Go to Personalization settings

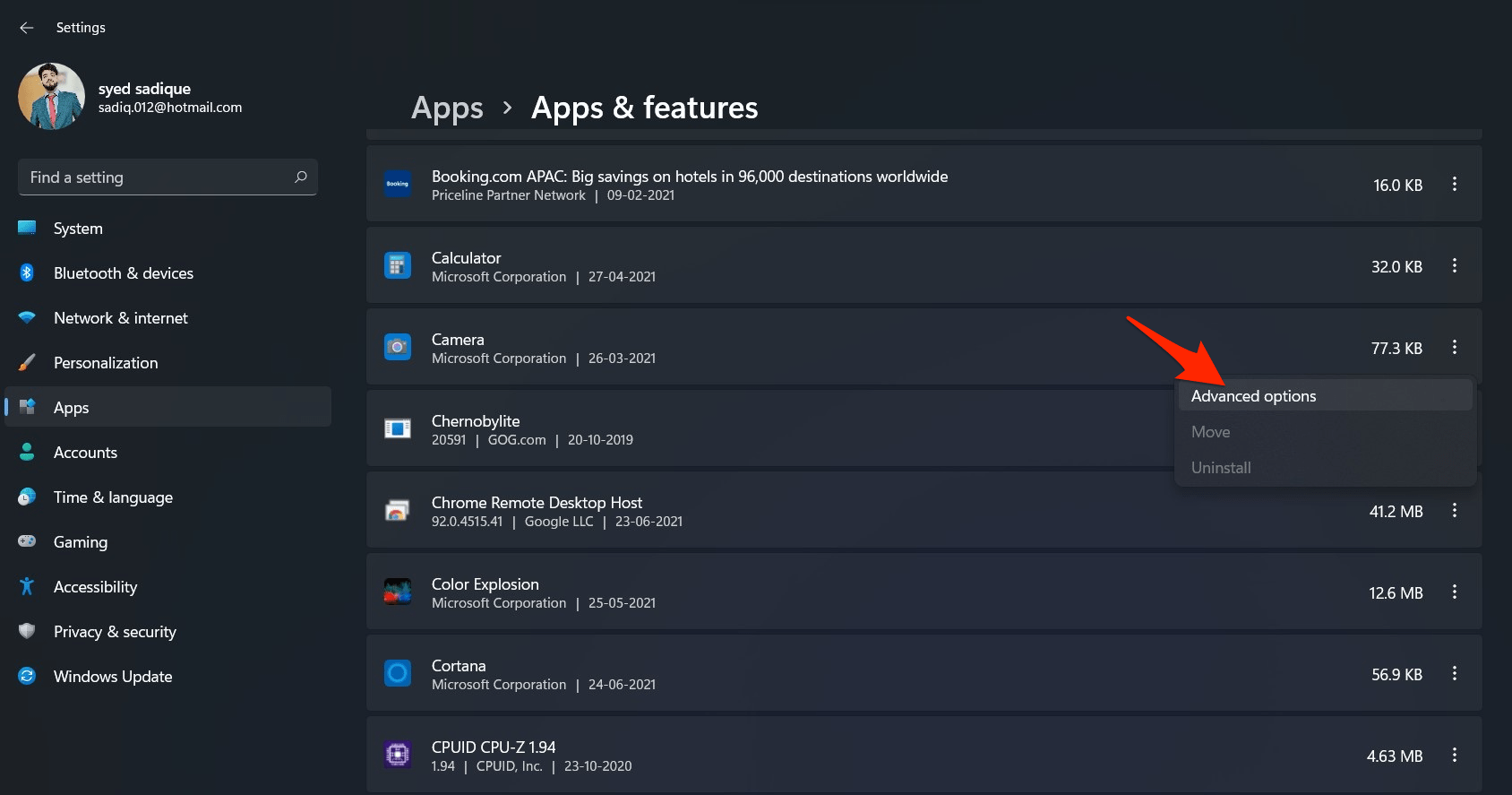tap(168, 363)
